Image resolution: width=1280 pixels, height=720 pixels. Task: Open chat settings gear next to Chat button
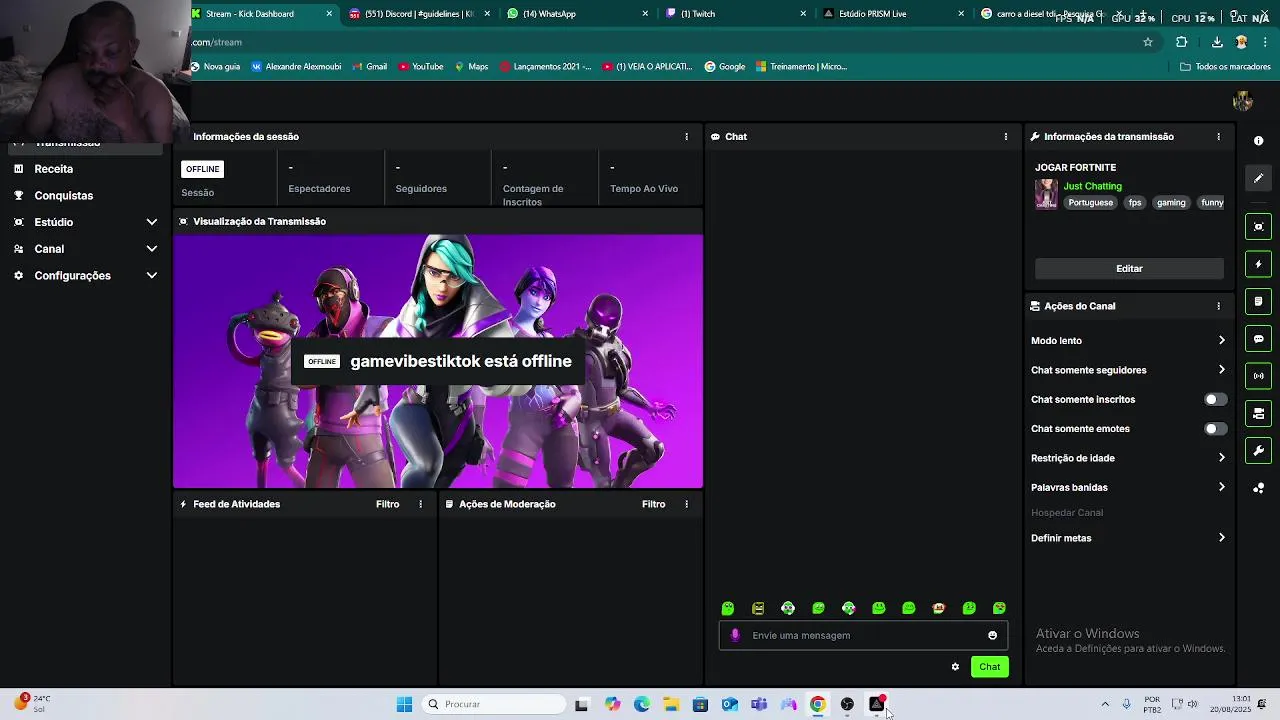[955, 667]
